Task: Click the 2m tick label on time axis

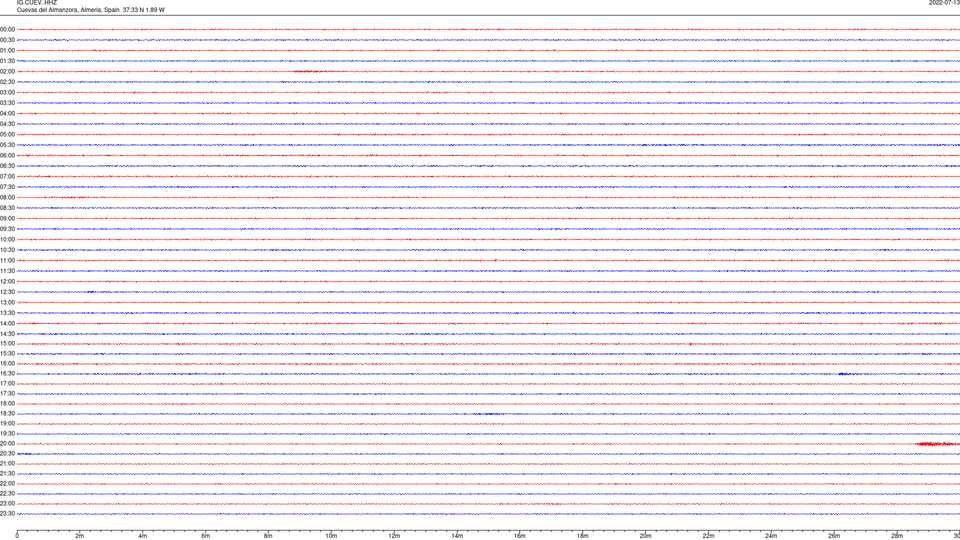Action: pyautogui.click(x=80, y=536)
